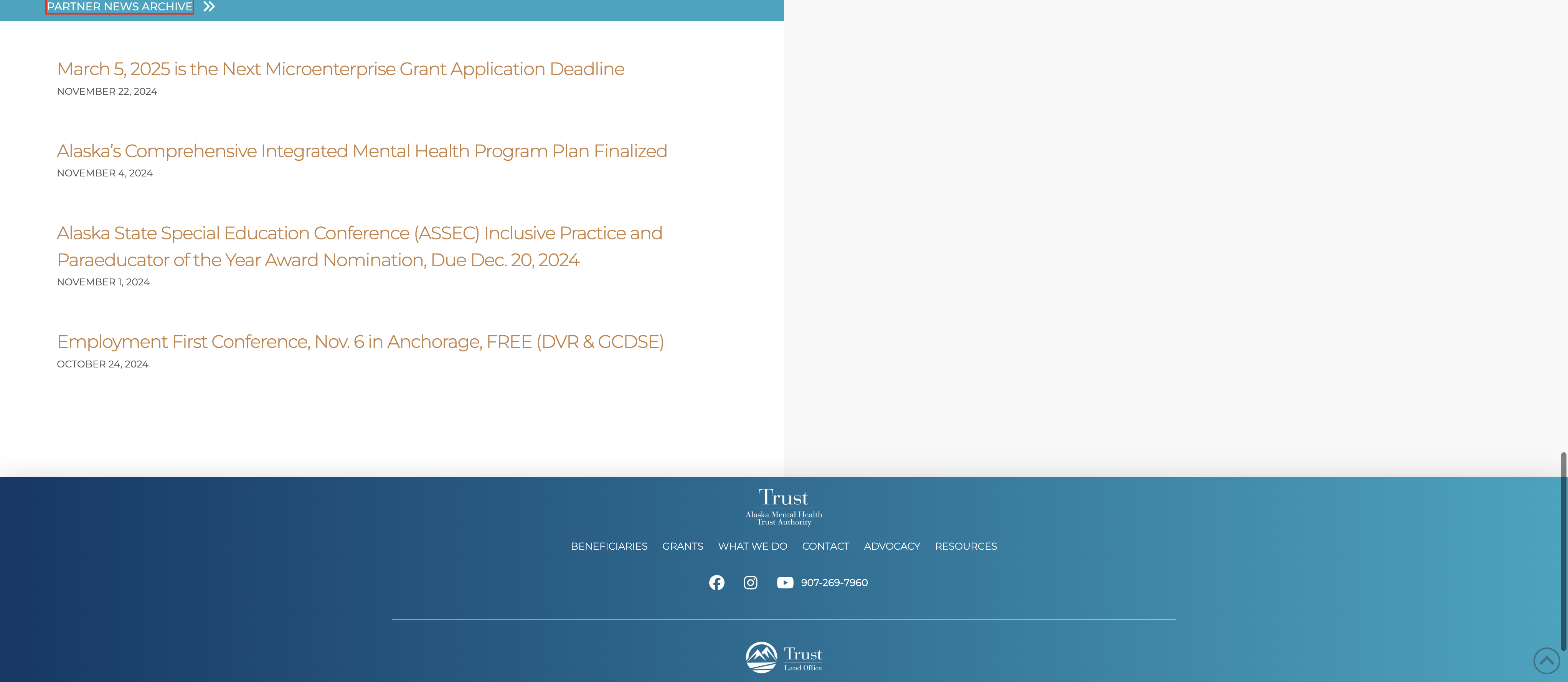Open March 5, 2025 Microenterprise Grant article

340,69
